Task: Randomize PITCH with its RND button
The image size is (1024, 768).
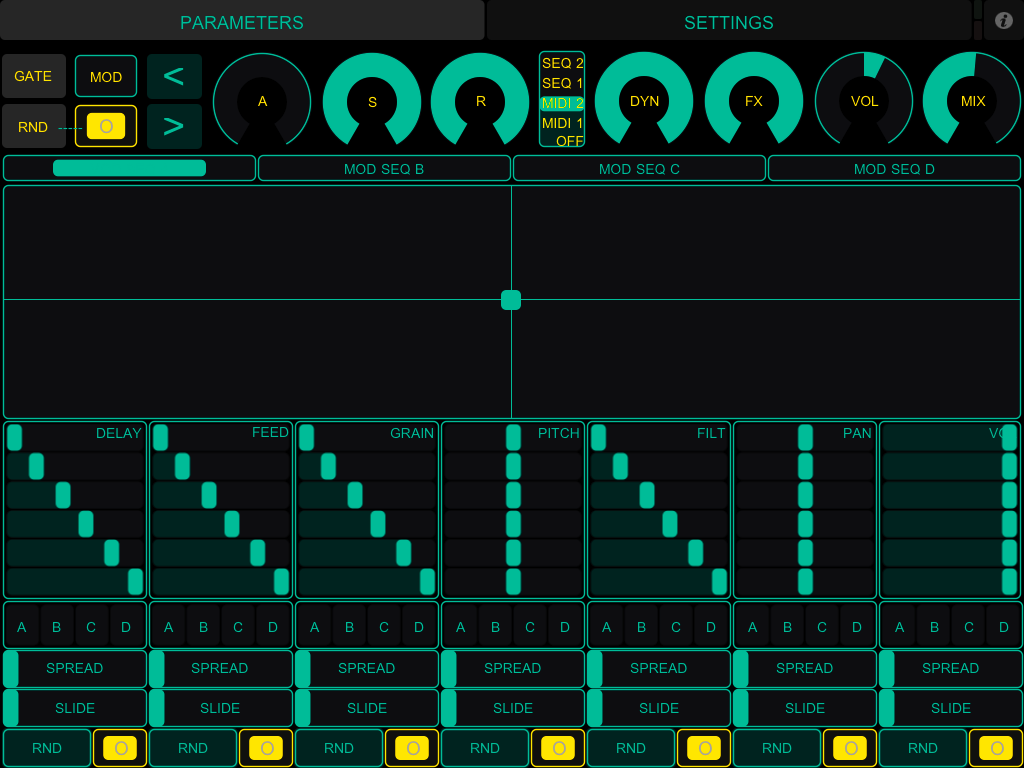Action: click(x=485, y=748)
